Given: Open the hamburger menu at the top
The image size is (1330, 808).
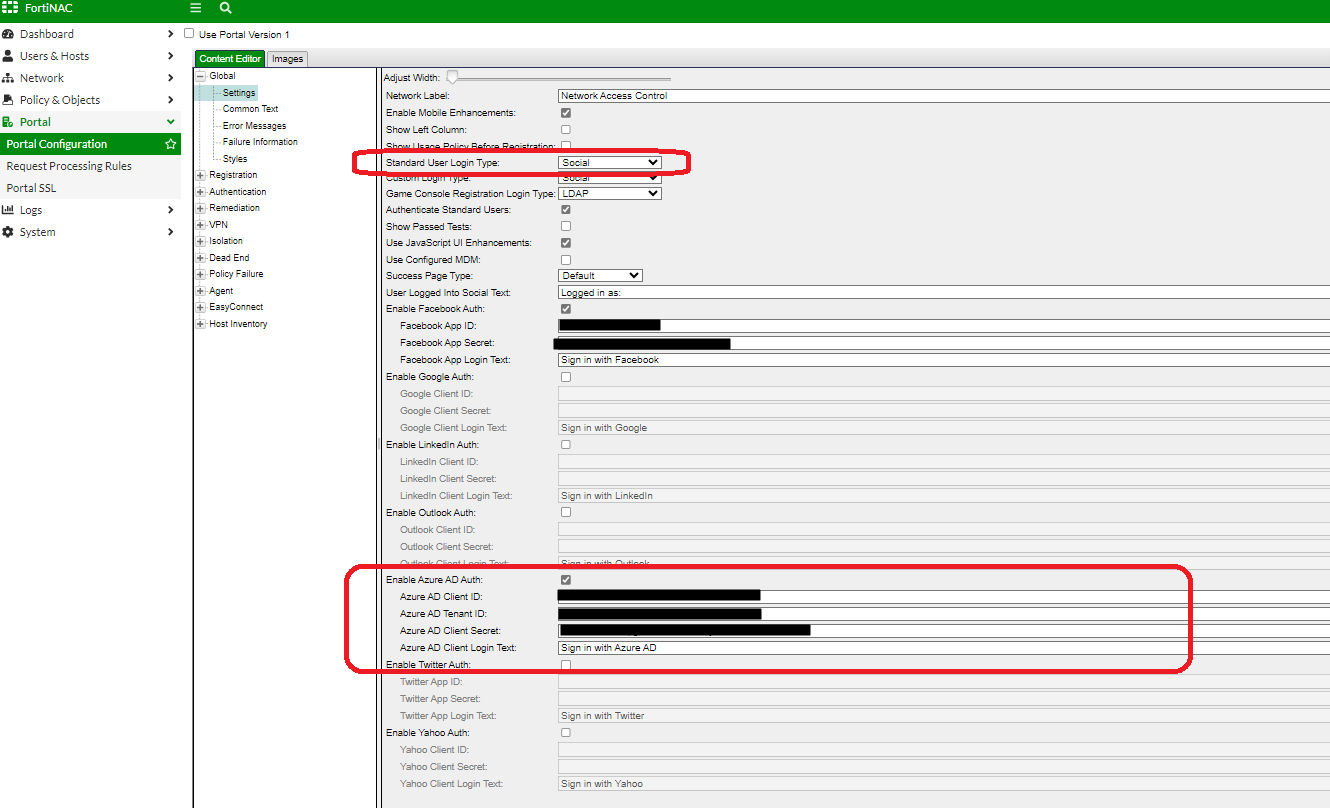Looking at the screenshot, I should click(x=195, y=8).
